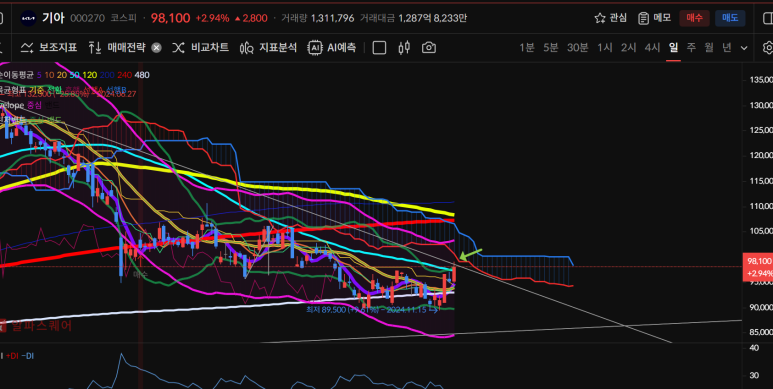
Task: Click the 거래량 1,311,796 volume value
Action: coord(332,18)
